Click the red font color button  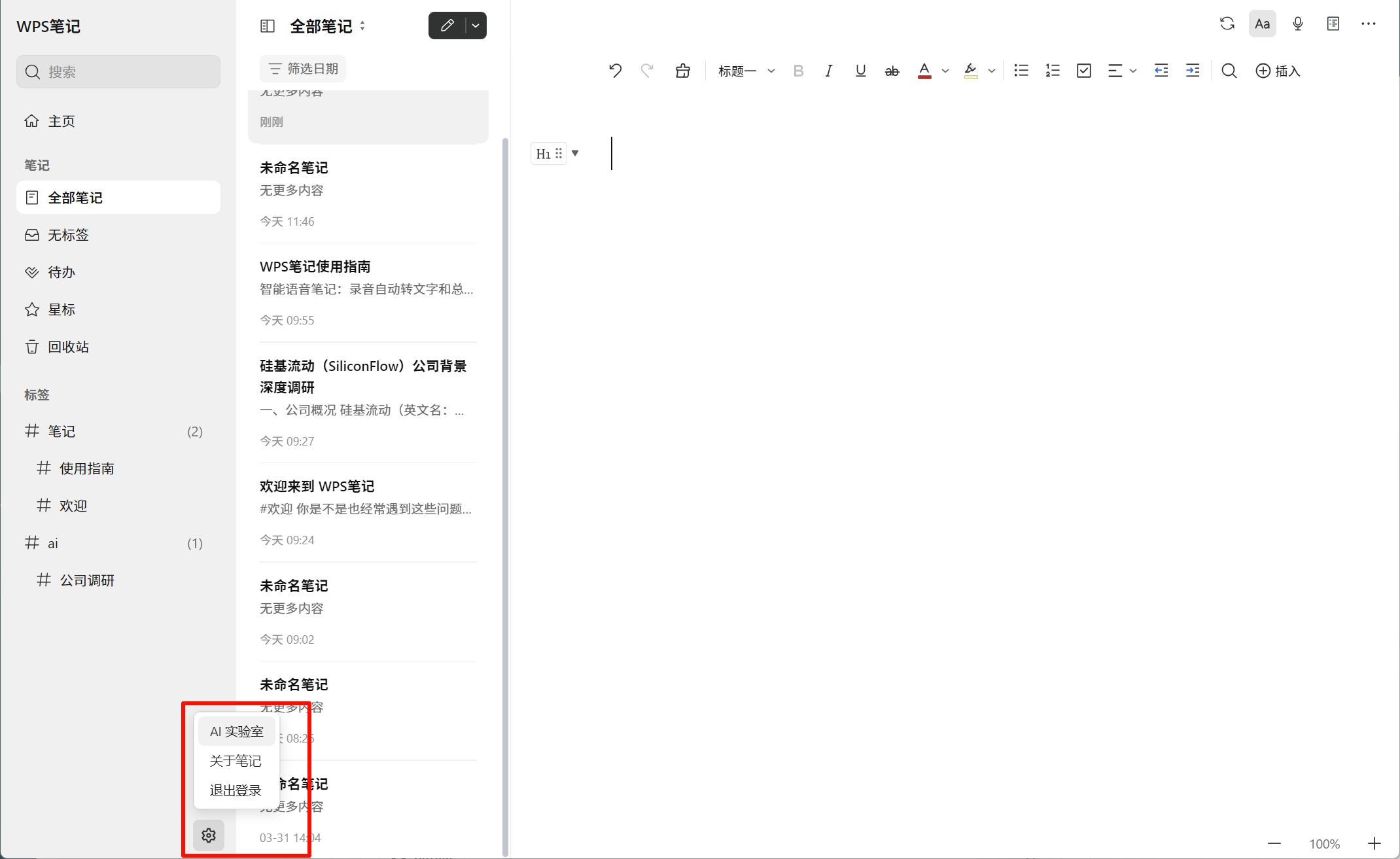pyautogui.click(x=924, y=71)
